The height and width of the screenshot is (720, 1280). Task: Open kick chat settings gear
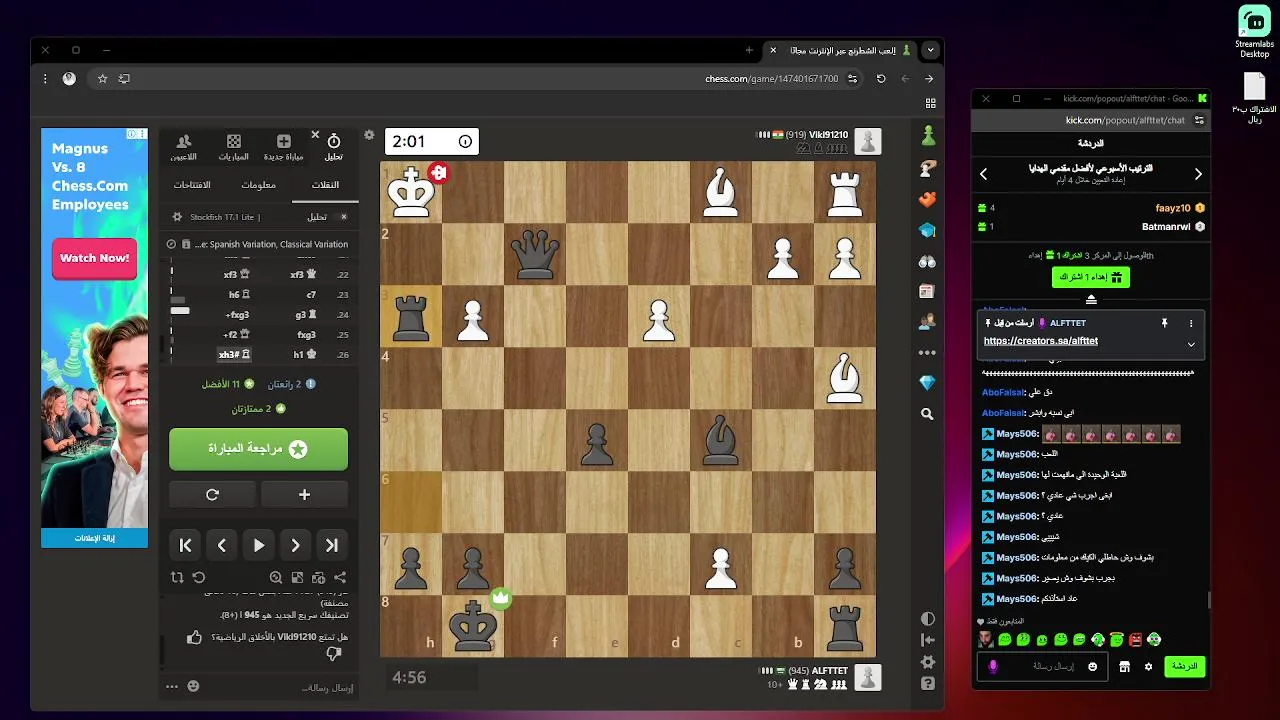point(1148,666)
